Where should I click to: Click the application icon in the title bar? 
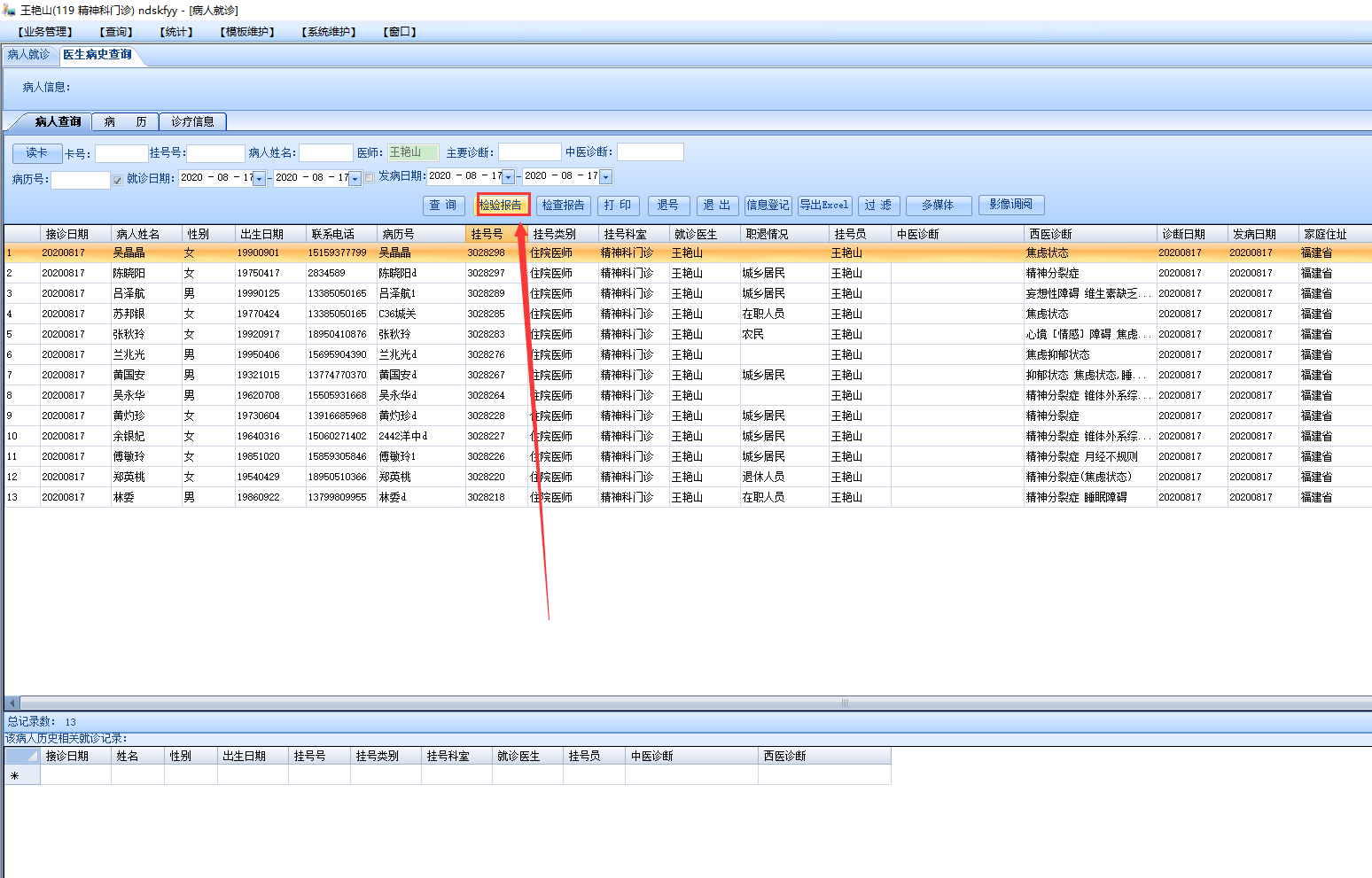click(9, 10)
